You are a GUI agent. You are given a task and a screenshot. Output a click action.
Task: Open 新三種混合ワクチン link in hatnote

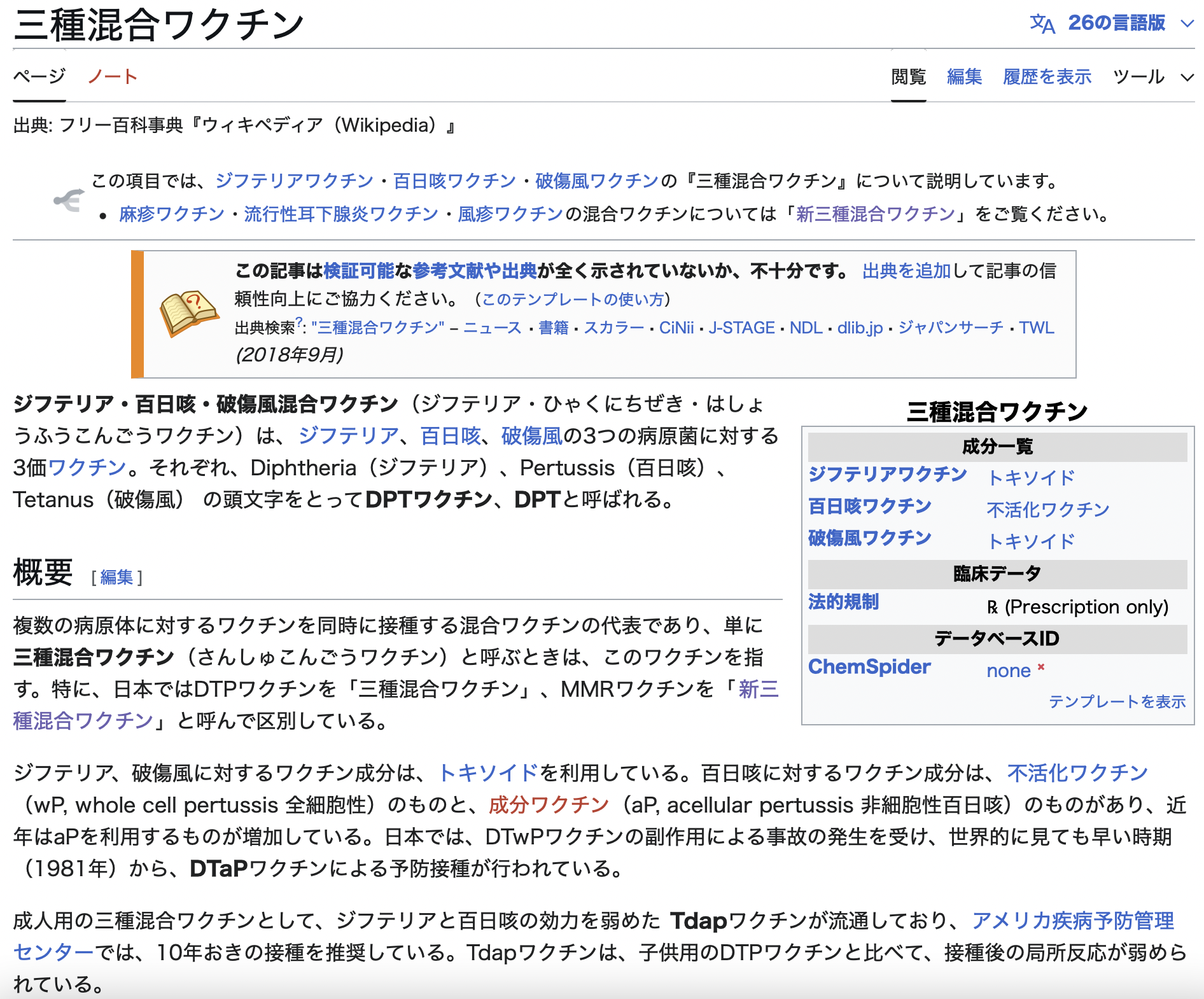click(x=876, y=214)
